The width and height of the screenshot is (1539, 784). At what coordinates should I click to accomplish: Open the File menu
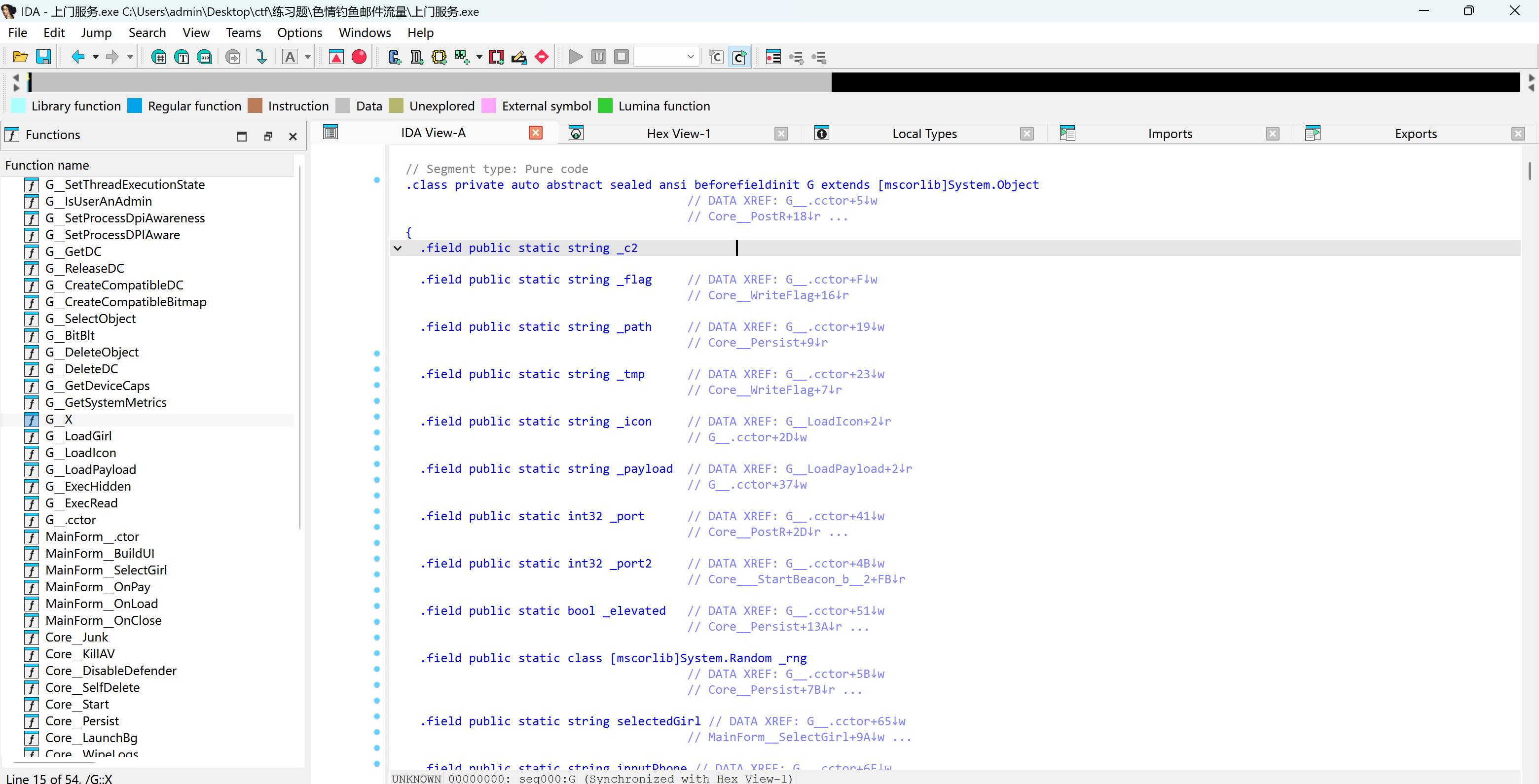point(18,33)
